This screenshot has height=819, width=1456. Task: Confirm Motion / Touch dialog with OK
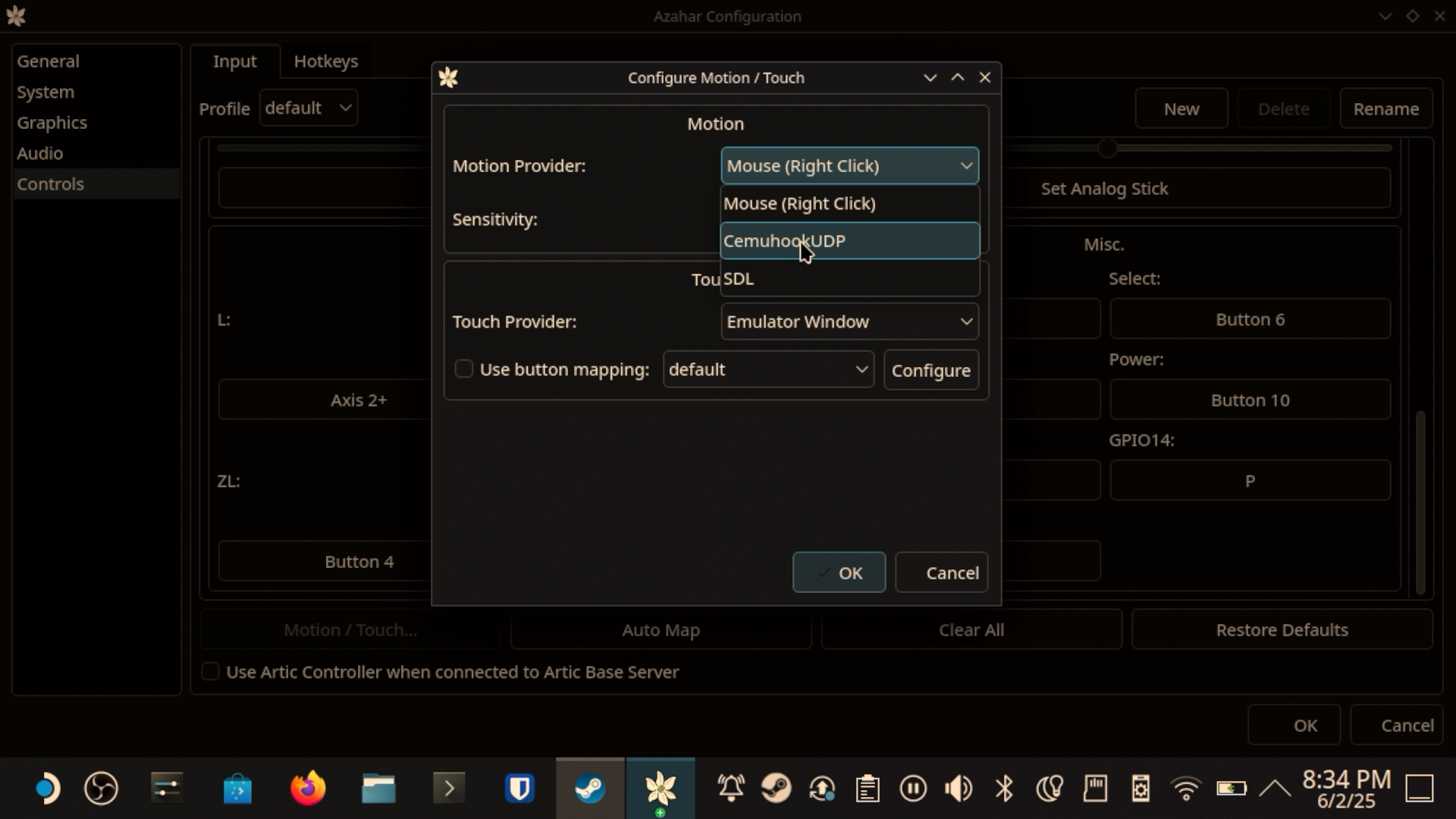coord(839,573)
